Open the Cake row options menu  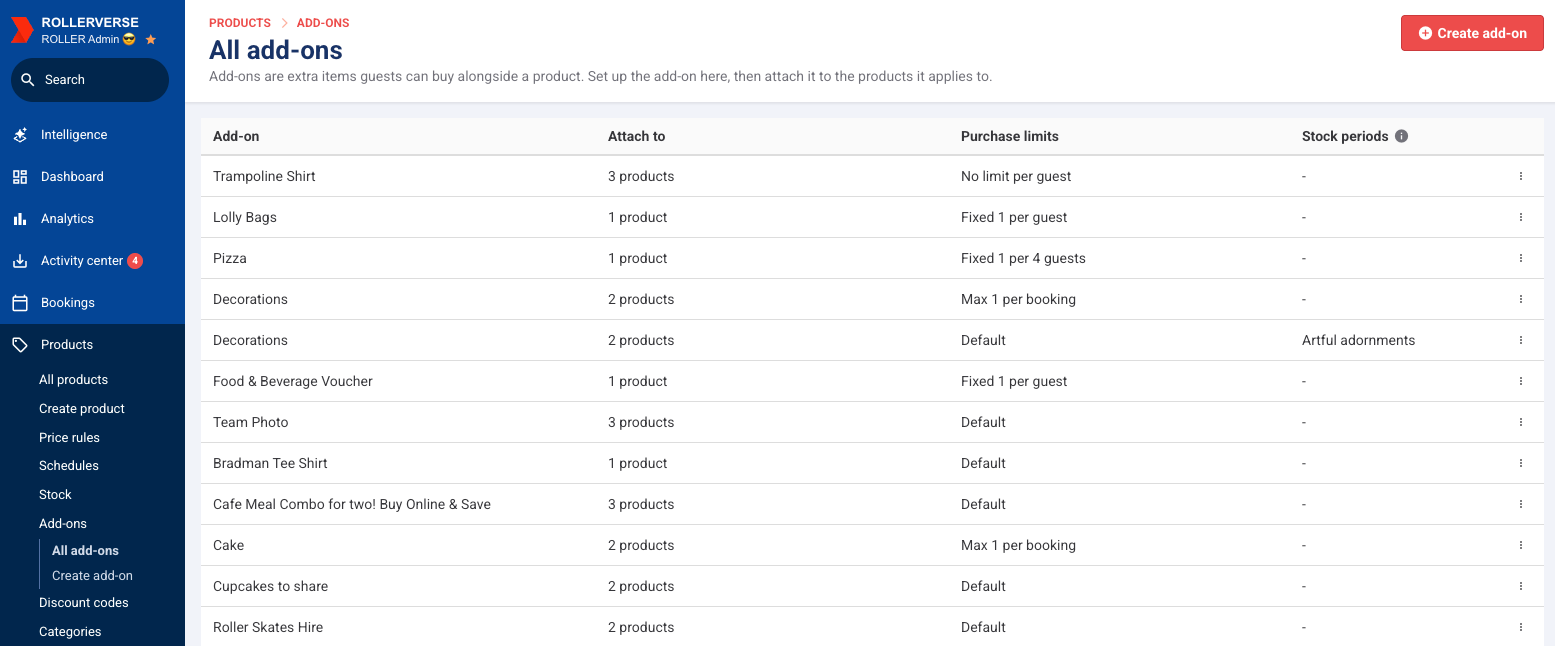tap(1521, 545)
